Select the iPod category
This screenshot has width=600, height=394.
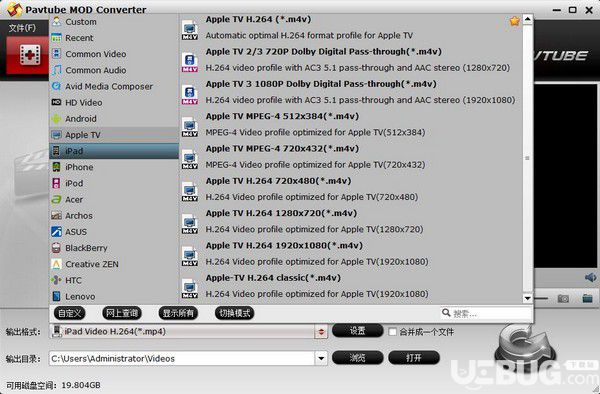tap(114, 183)
